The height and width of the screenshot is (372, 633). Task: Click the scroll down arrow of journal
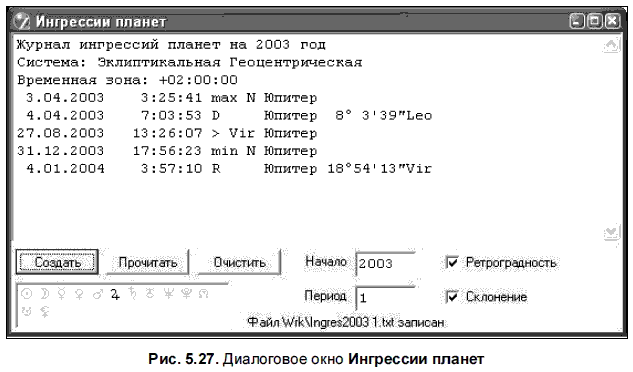(x=611, y=233)
